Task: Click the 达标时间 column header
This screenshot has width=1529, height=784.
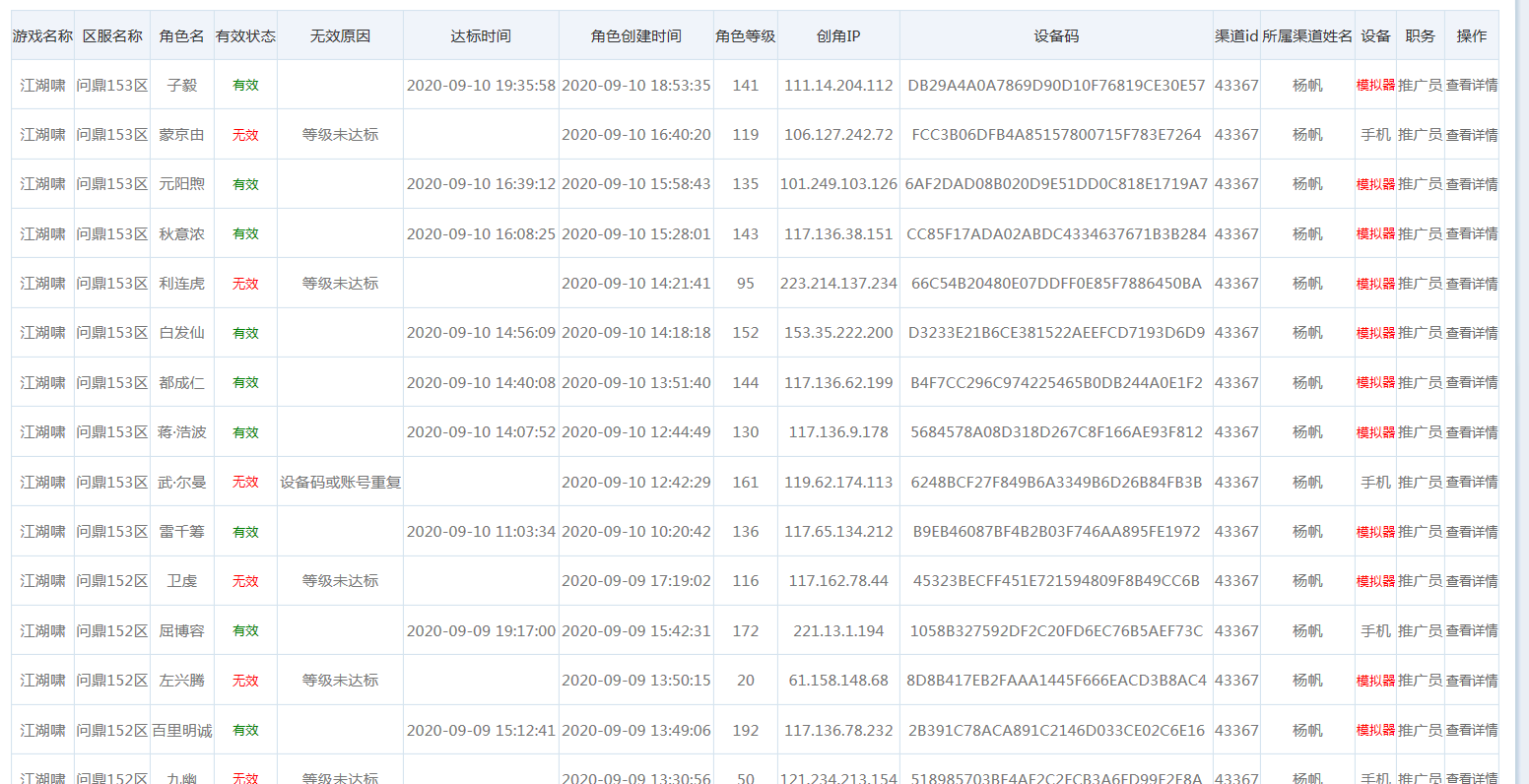Action: pos(481,36)
